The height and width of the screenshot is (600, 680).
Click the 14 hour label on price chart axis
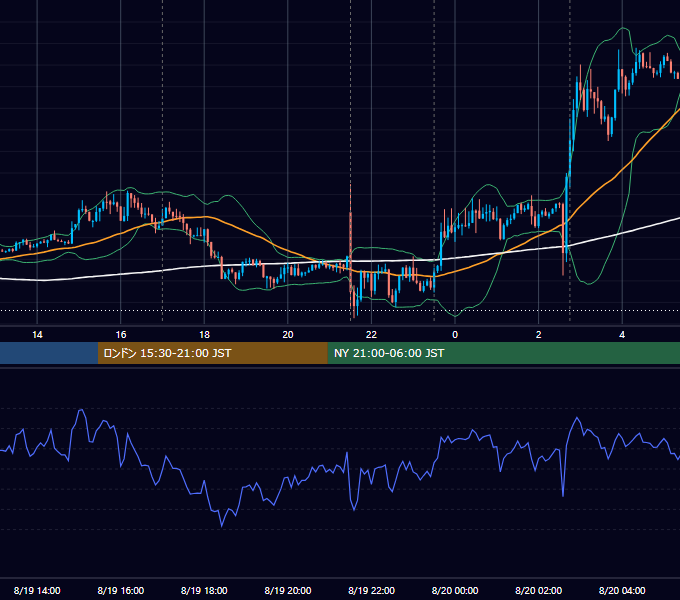click(x=37, y=335)
